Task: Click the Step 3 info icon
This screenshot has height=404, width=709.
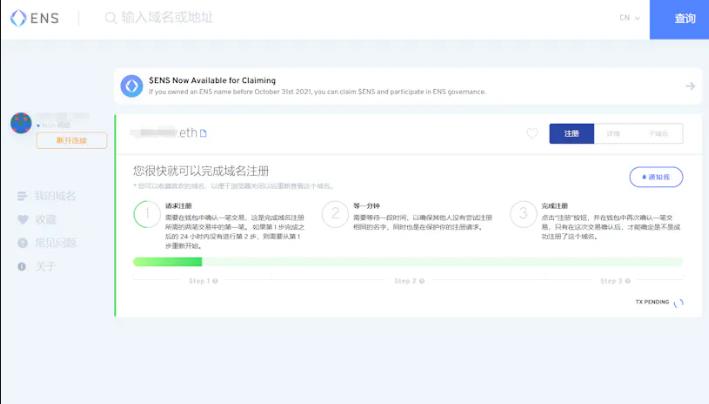Action: pyautogui.click(x=628, y=281)
